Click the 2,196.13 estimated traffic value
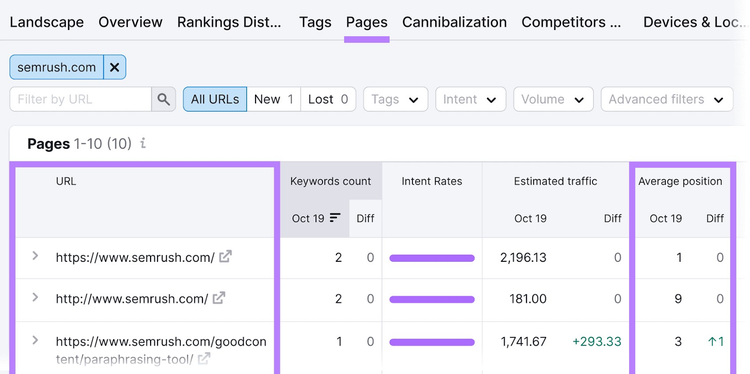The width and height of the screenshot is (750, 374). click(523, 258)
